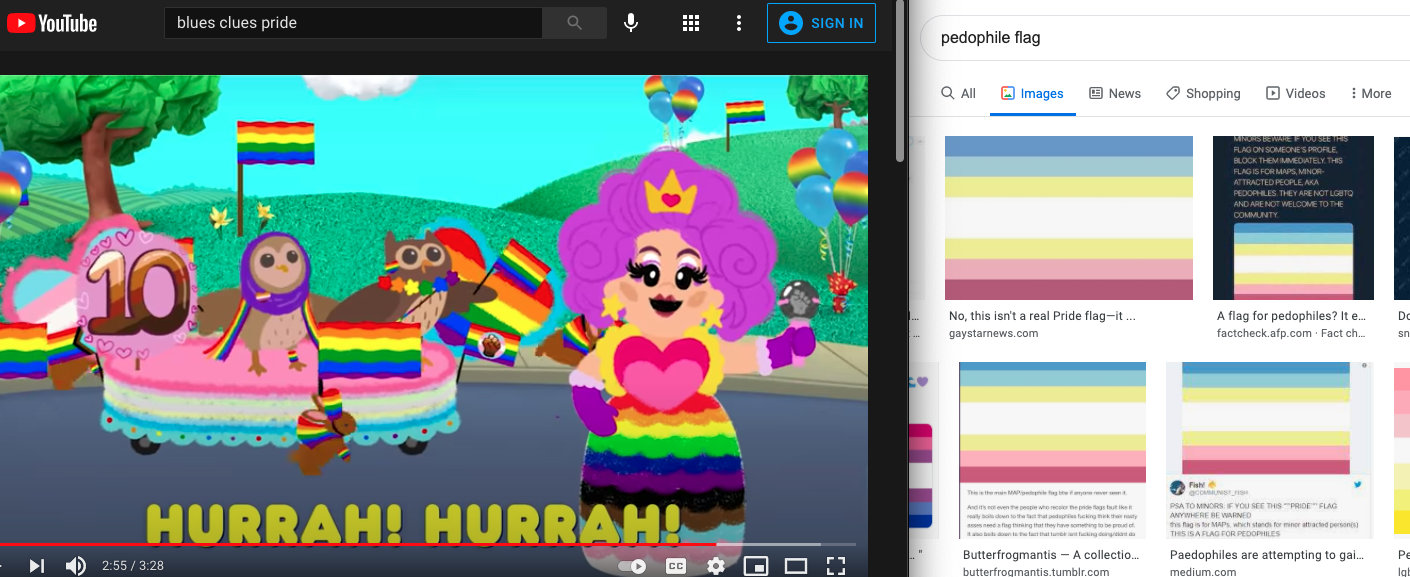The image size is (1410, 577).
Task: Toggle closed captions (CC) on the video
Action: (676, 566)
